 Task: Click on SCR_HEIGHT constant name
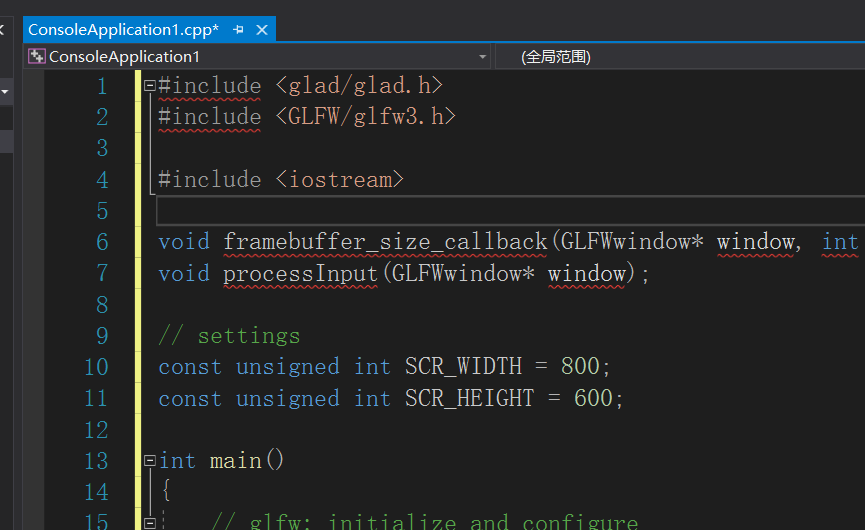(x=469, y=398)
